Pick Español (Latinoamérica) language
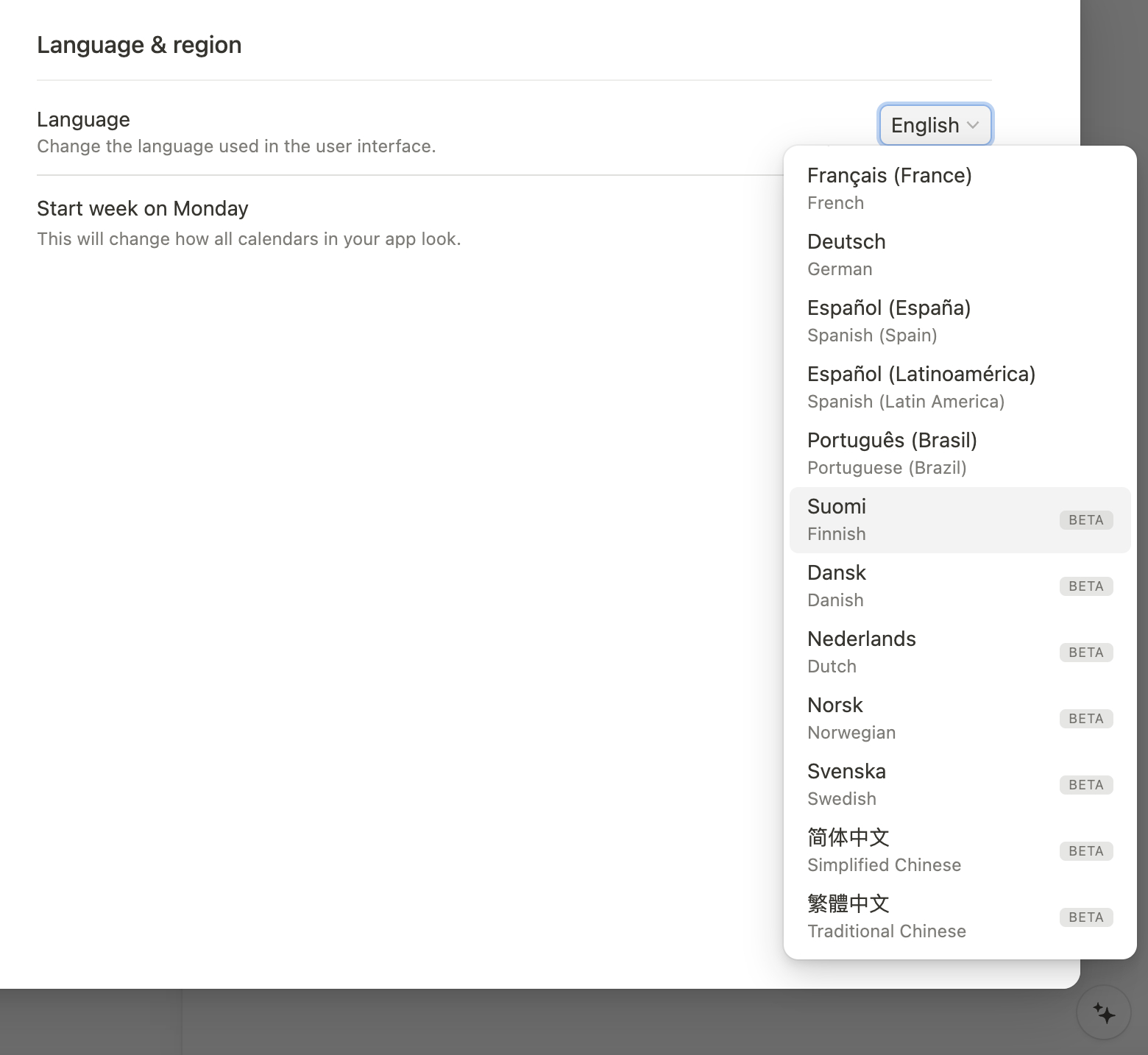This screenshot has height=1055, width=1148. 960,387
